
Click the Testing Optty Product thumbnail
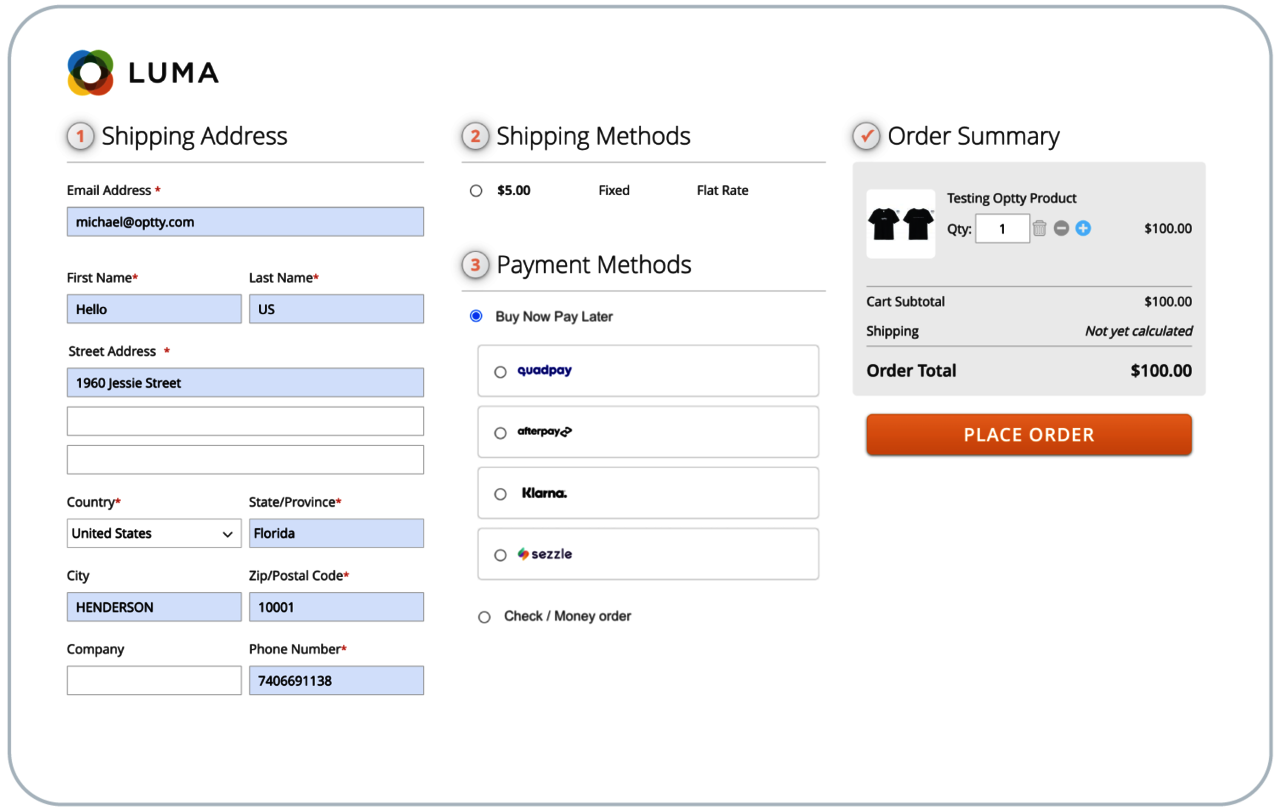[901, 224]
